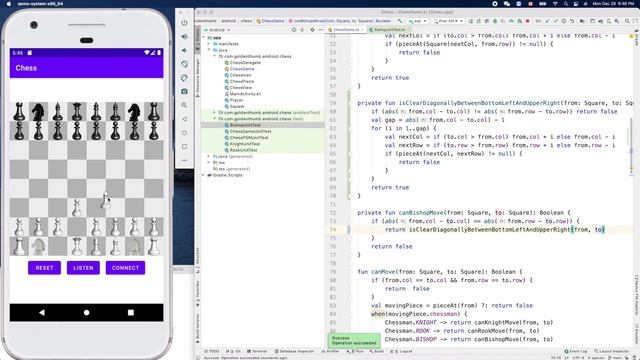Expand Gradle Scripts node
This screenshot has height=360, width=640.
click(x=204, y=175)
